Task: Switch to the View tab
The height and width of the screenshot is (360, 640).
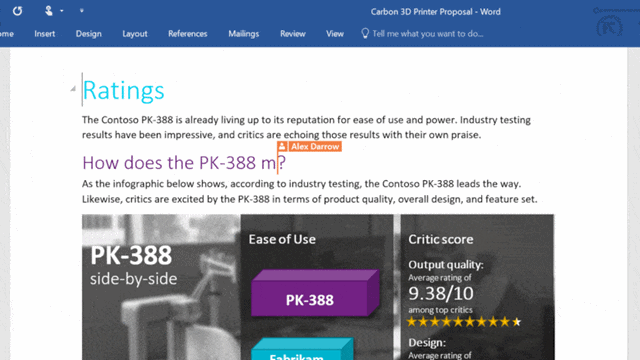Action: pos(335,34)
